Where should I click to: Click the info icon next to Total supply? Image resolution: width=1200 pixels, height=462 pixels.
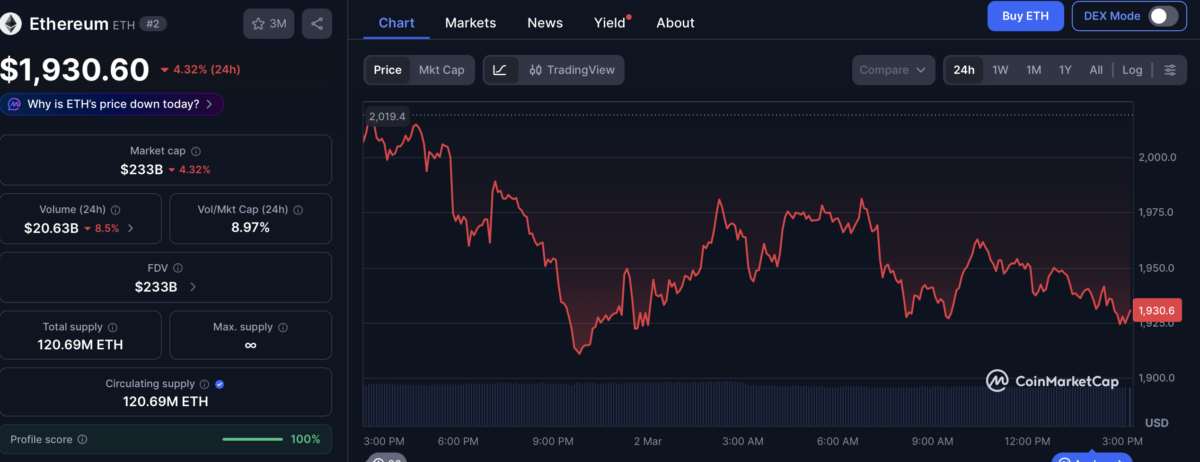[112, 327]
